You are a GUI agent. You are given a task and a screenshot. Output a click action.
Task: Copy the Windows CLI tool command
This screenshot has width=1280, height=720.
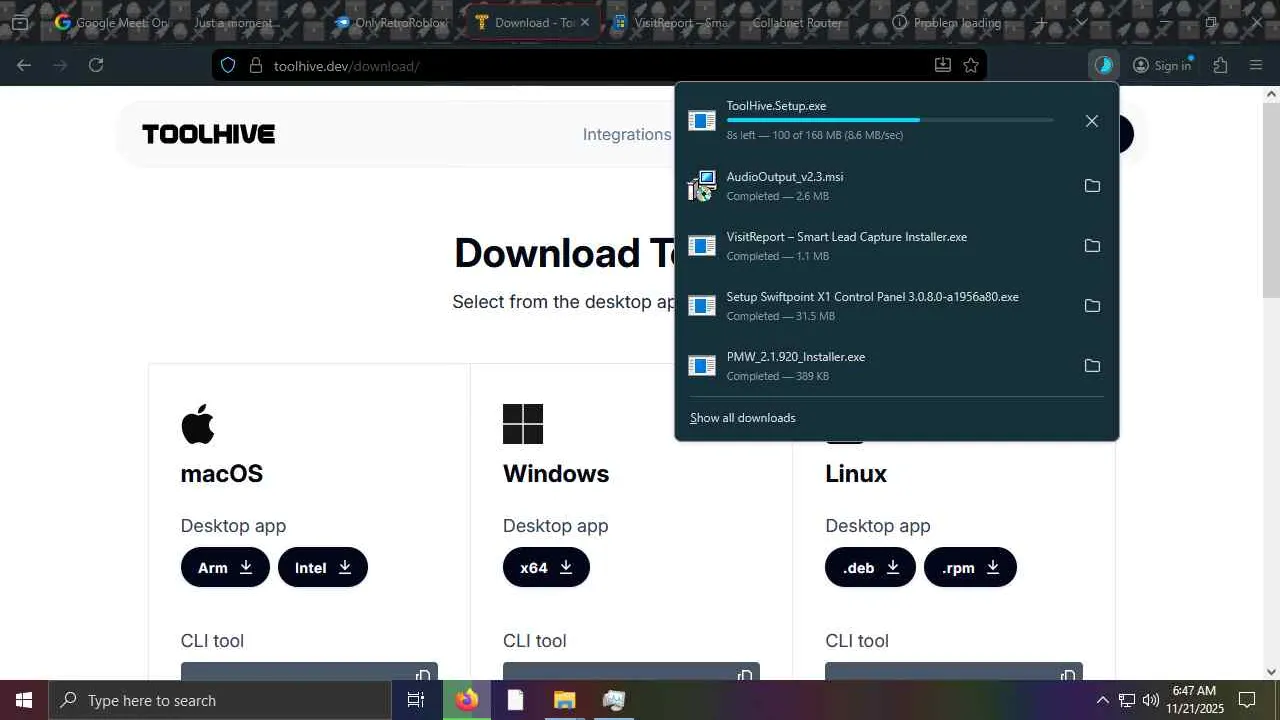point(745,675)
